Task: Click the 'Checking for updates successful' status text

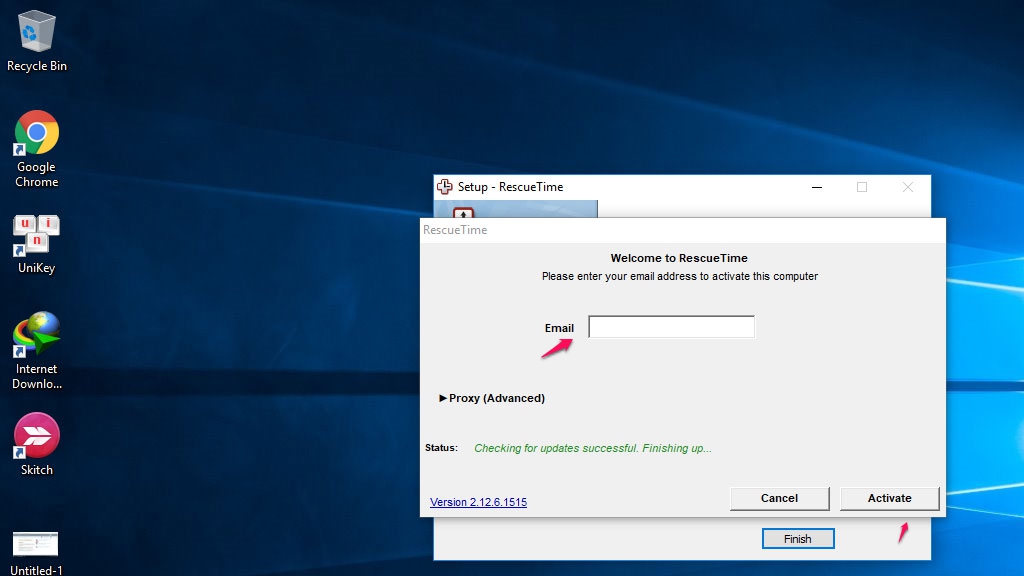Action: coord(592,448)
